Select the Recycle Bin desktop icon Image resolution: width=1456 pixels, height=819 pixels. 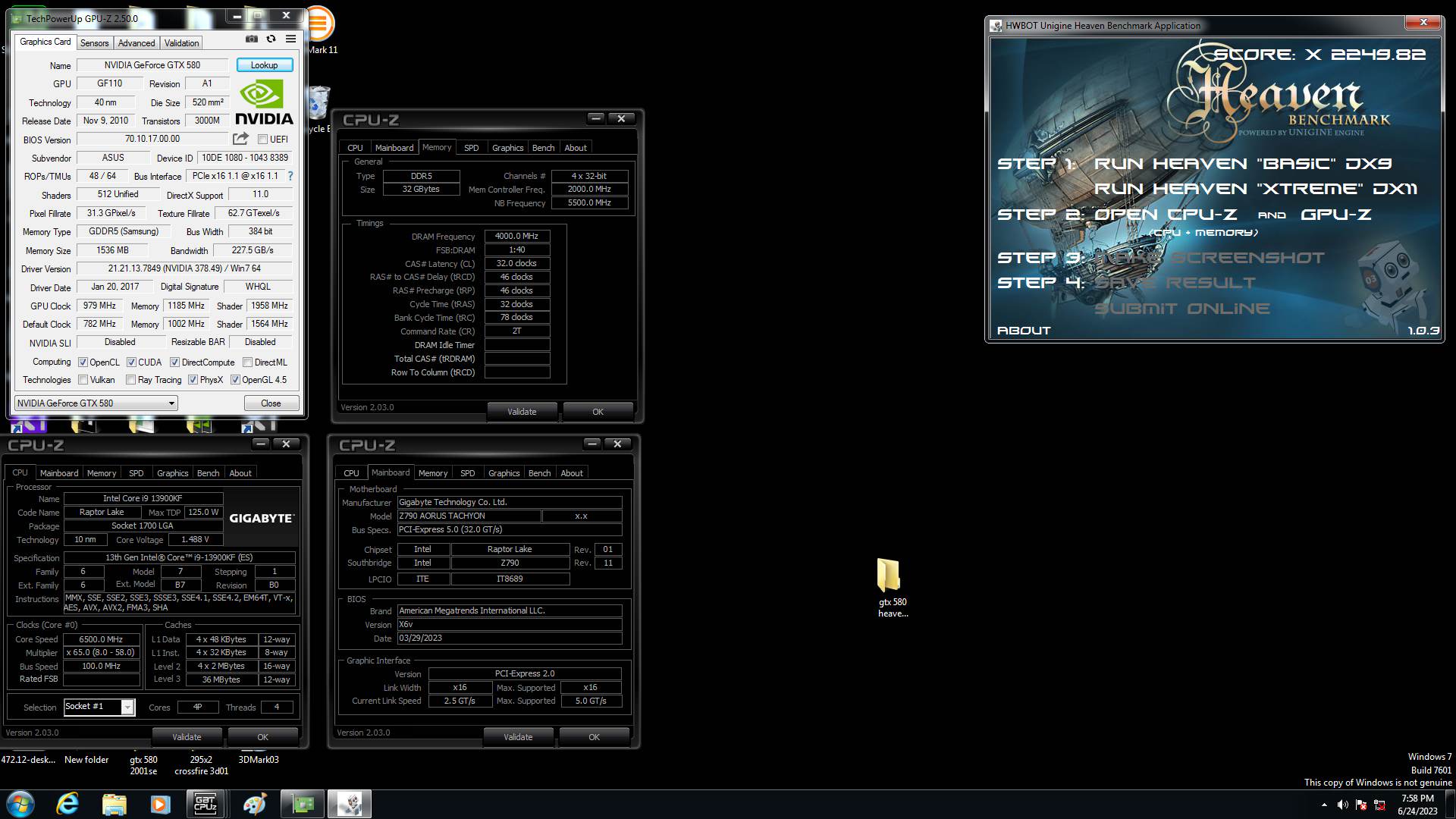click(x=319, y=108)
